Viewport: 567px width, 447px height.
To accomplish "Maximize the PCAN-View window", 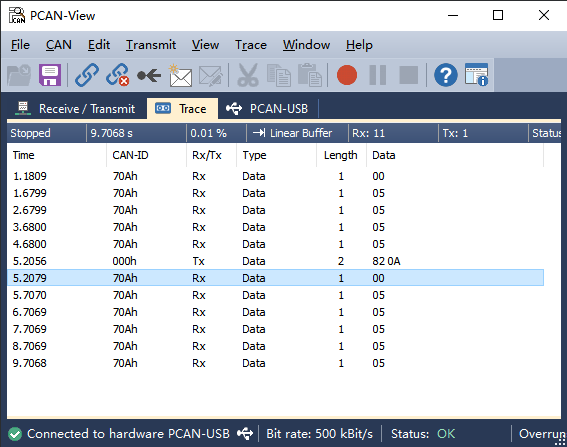I will pyautogui.click(x=498, y=15).
